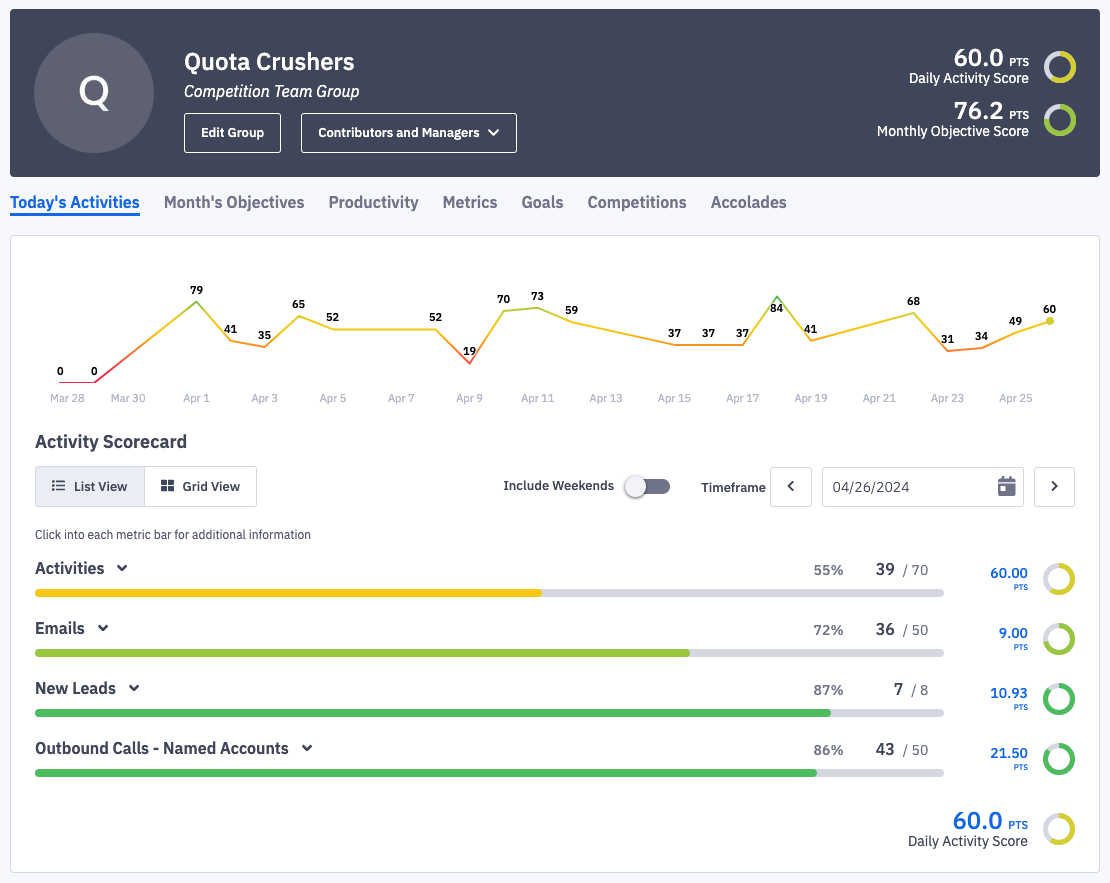
Task: Click the Emails row score donut
Action: 1058,639
